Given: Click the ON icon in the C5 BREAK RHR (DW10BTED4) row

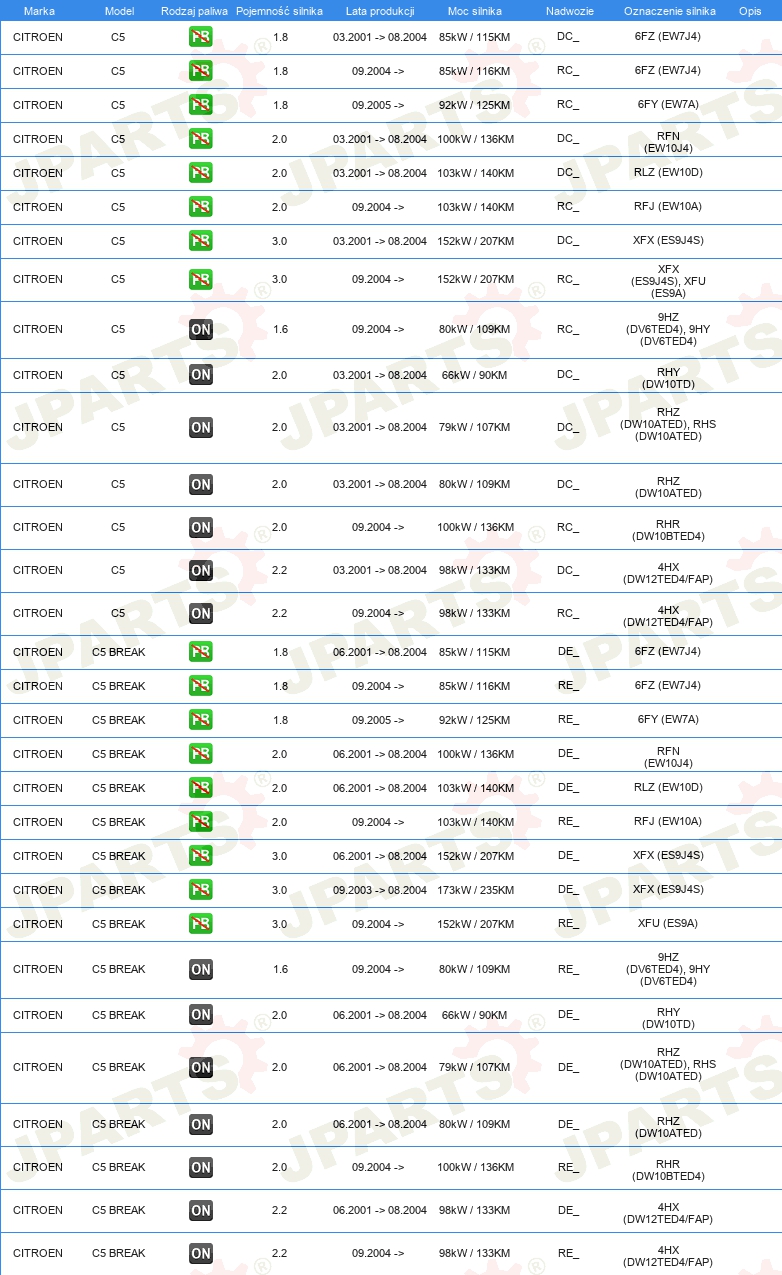Looking at the screenshot, I should click(200, 1167).
